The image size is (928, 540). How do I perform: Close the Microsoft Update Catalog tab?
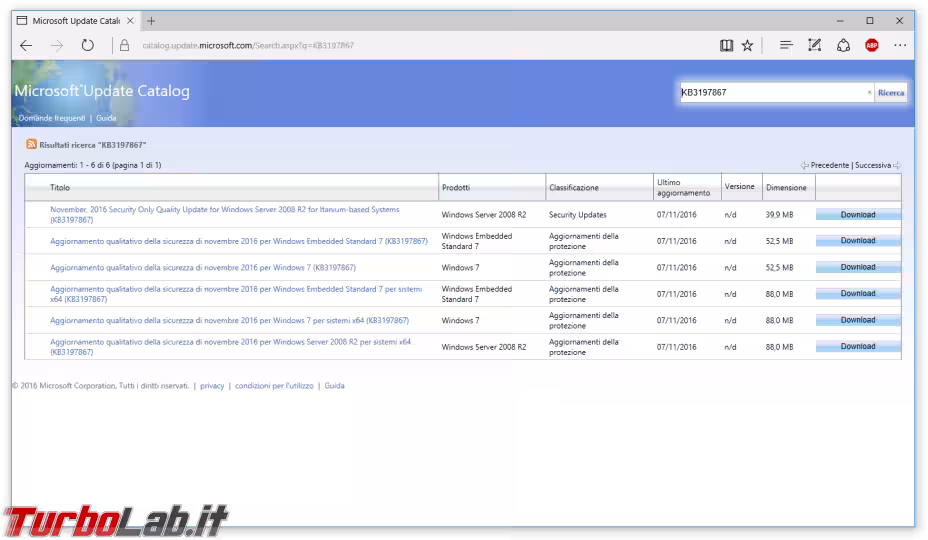click(130, 21)
